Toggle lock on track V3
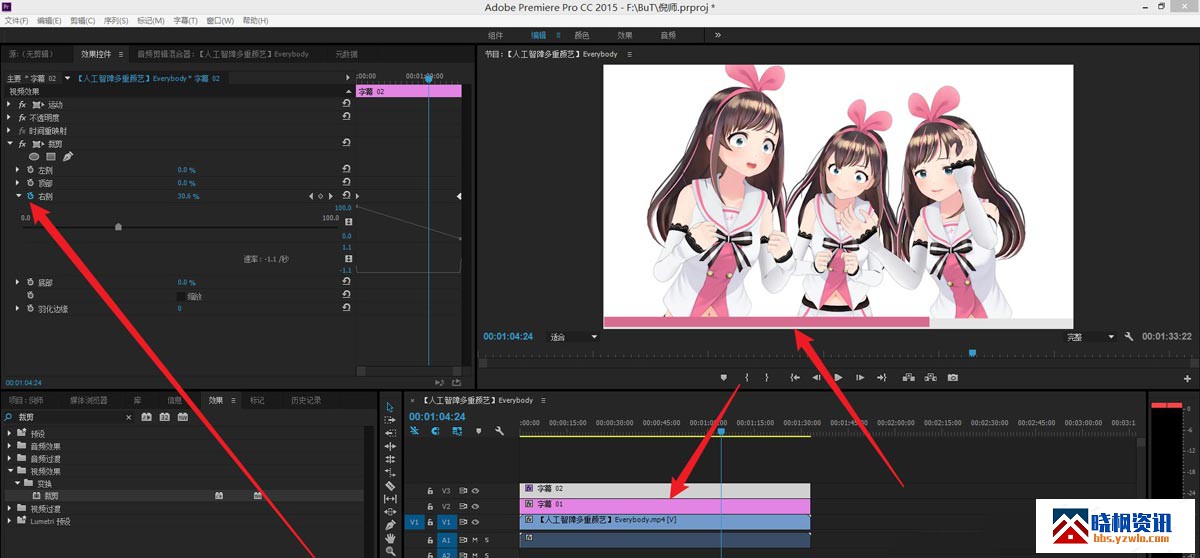1200x558 pixels. click(431, 490)
